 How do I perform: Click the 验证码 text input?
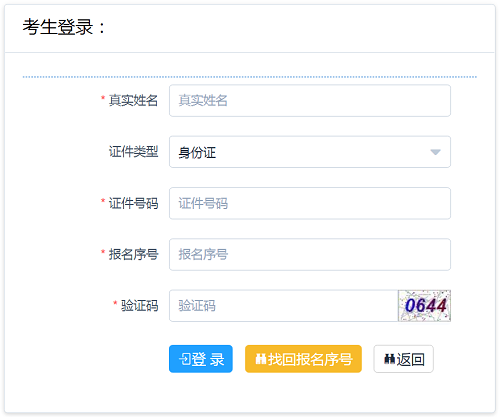(284, 306)
